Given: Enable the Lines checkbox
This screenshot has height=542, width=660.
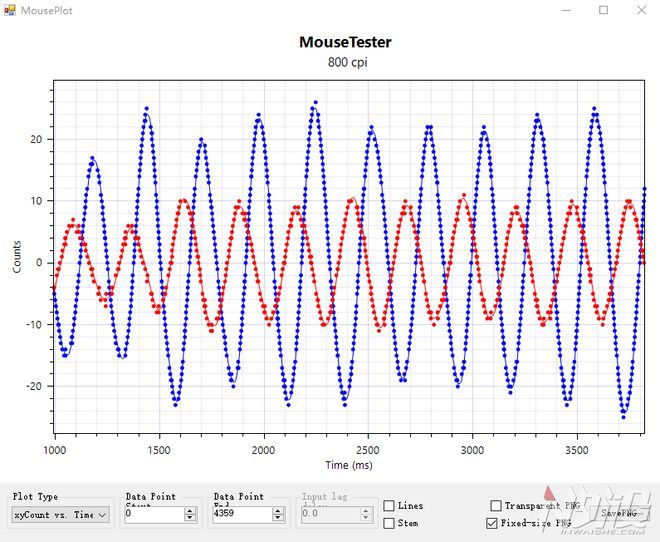Looking at the screenshot, I should pos(389,505).
